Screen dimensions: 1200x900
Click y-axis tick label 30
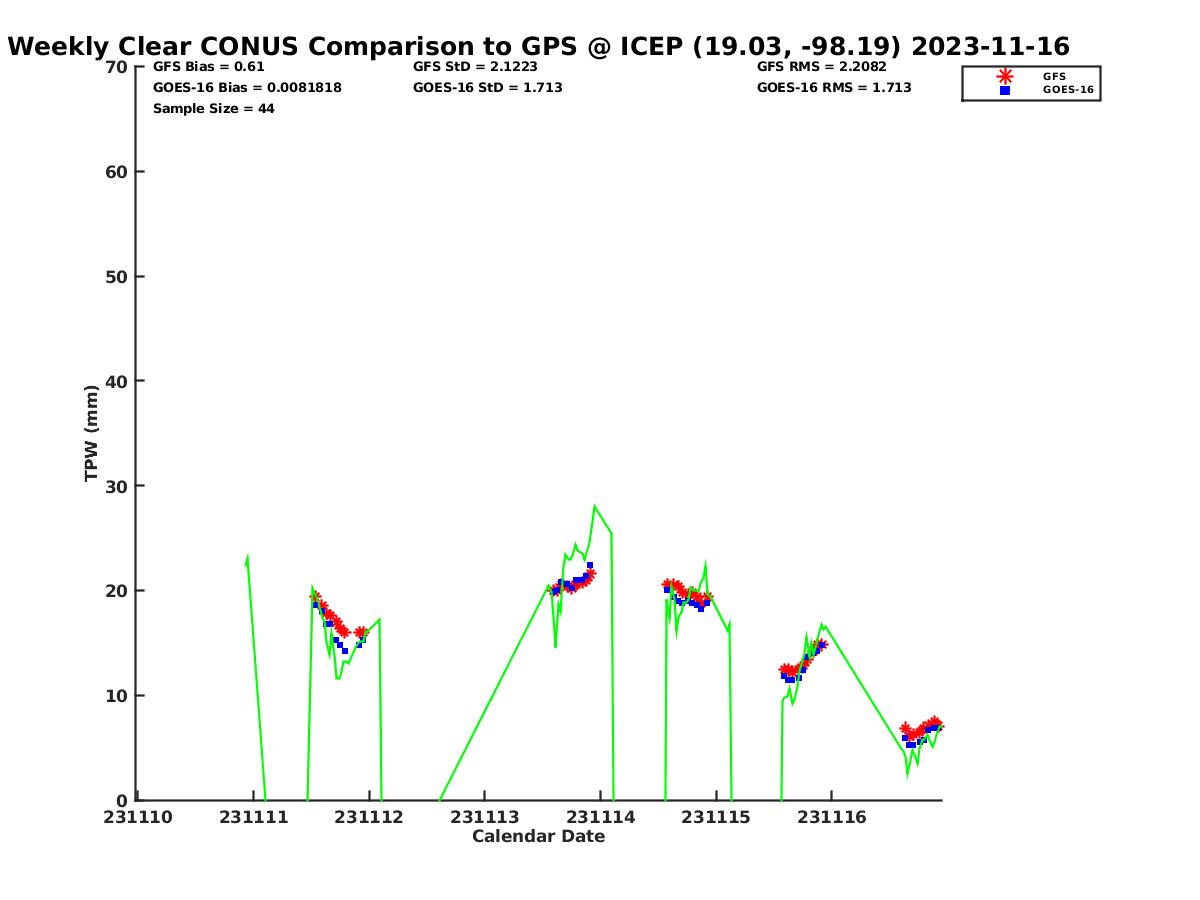pyautogui.click(x=117, y=487)
